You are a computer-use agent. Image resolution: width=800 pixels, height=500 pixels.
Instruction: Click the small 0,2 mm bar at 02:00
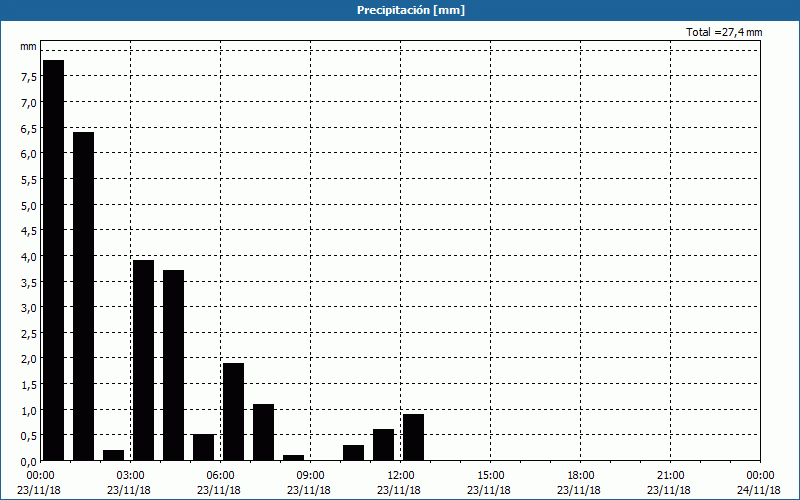(x=113, y=455)
